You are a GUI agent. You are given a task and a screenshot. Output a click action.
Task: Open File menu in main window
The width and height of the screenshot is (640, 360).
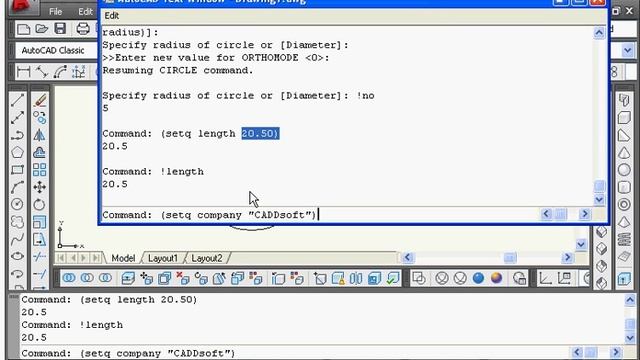(x=55, y=11)
